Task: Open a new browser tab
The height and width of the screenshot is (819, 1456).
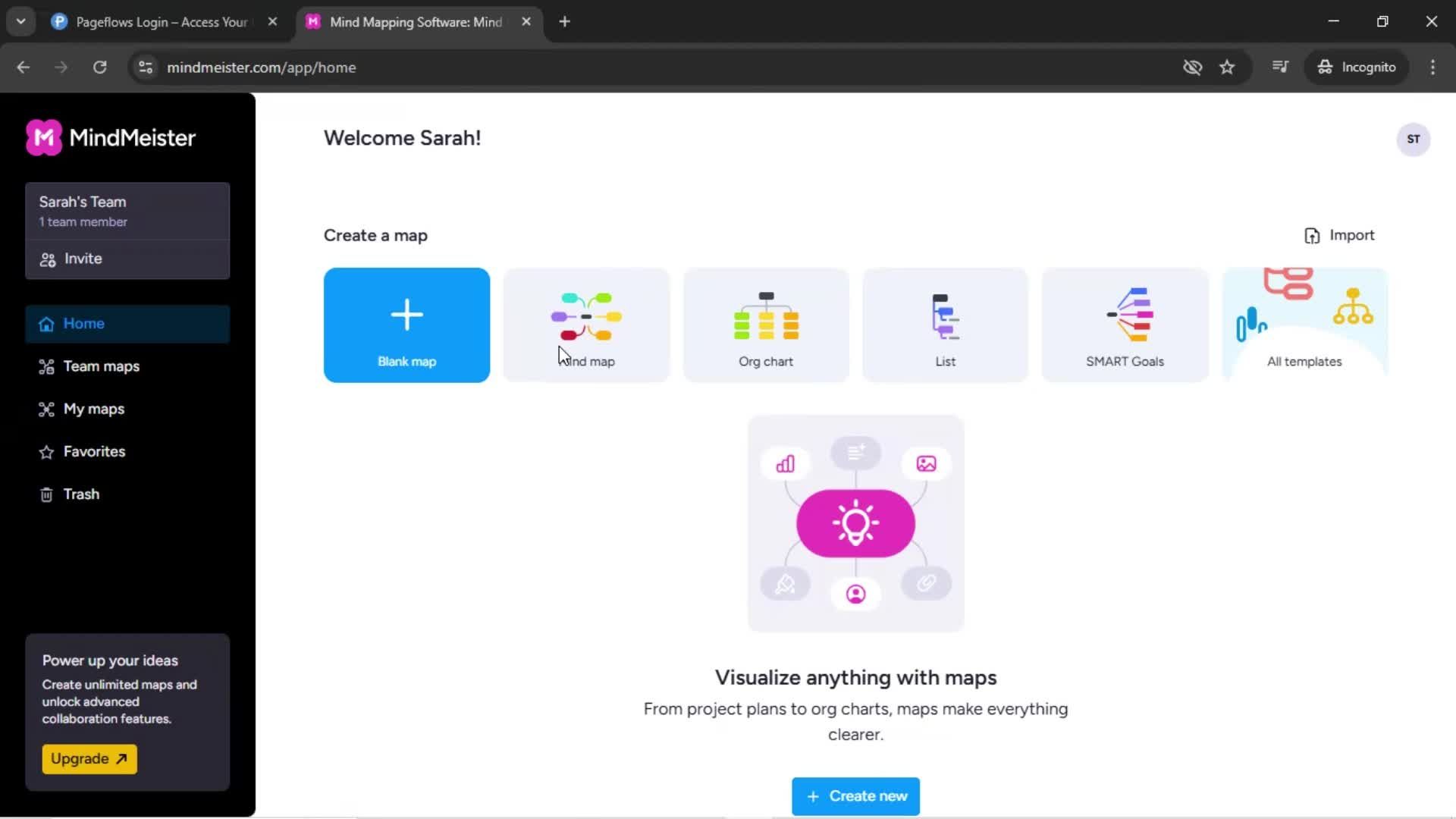Action: [564, 22]
